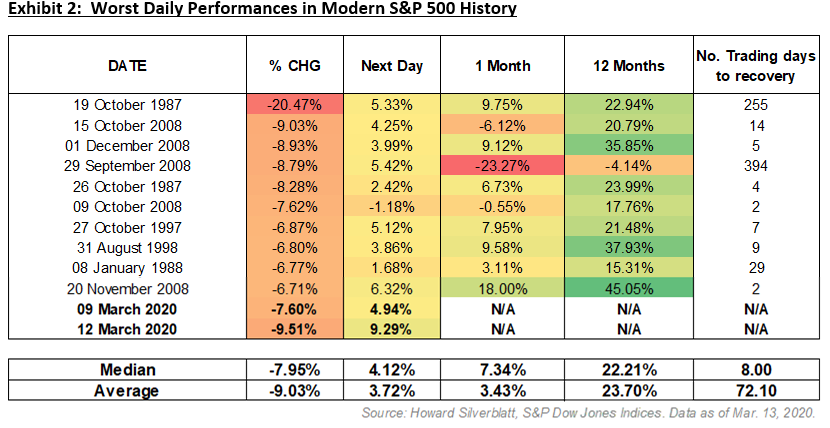Select the '12 Months' column header
The width and height of the screenshot is (830, 428).
pyautogui.click(x=627, y=66)
